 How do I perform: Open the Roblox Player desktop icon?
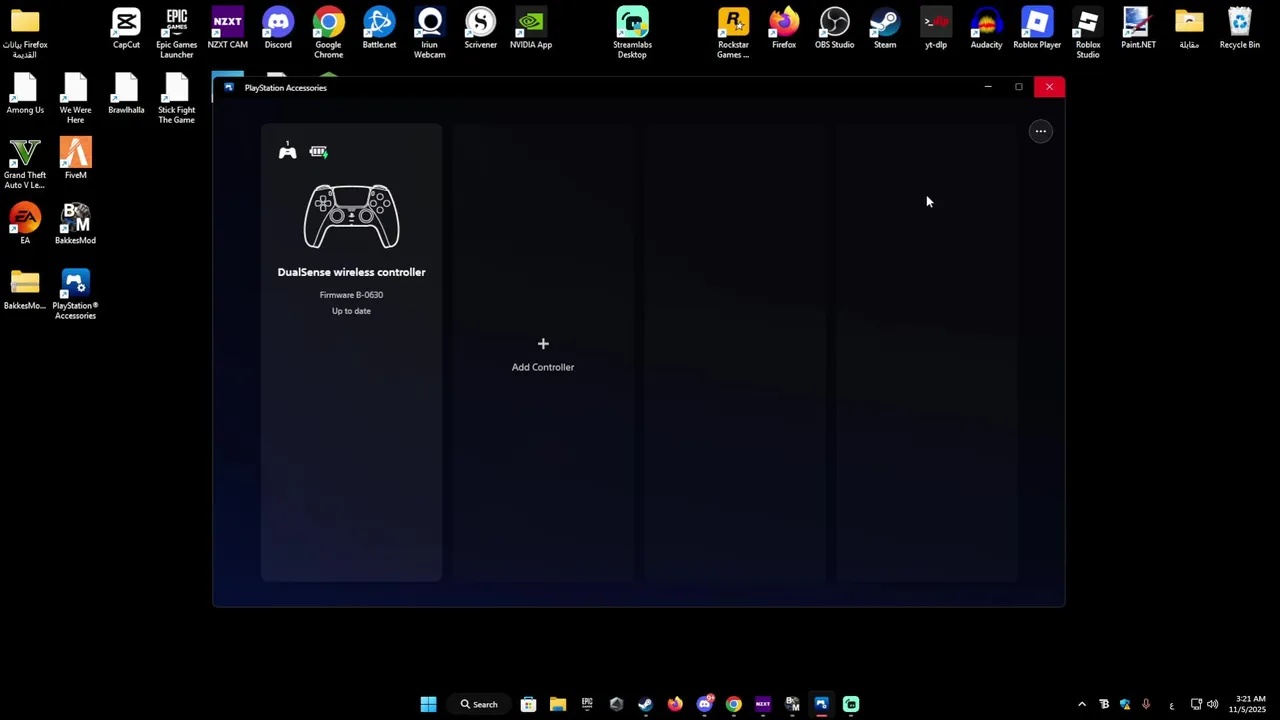(x=1037, y=29)
